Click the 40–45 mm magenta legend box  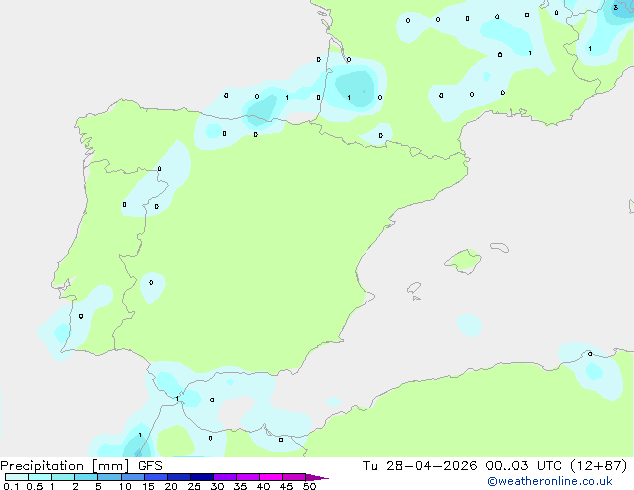pyautogui.click(x=271, y=477)
